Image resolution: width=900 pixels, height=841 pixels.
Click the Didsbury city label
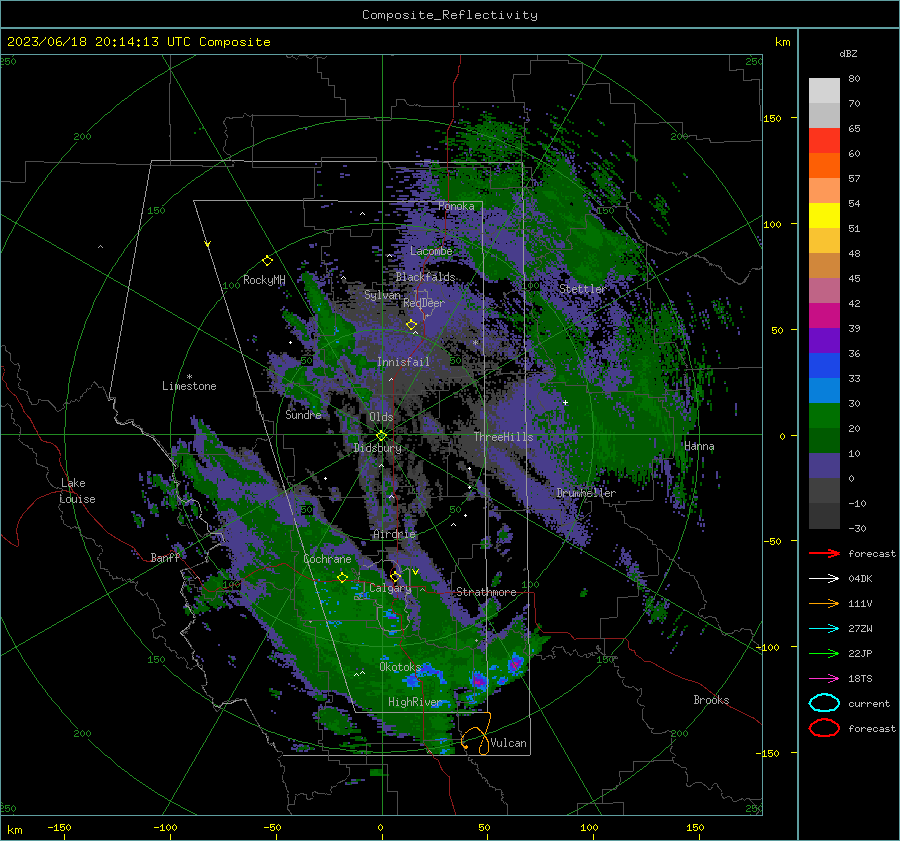pos(377,448)
